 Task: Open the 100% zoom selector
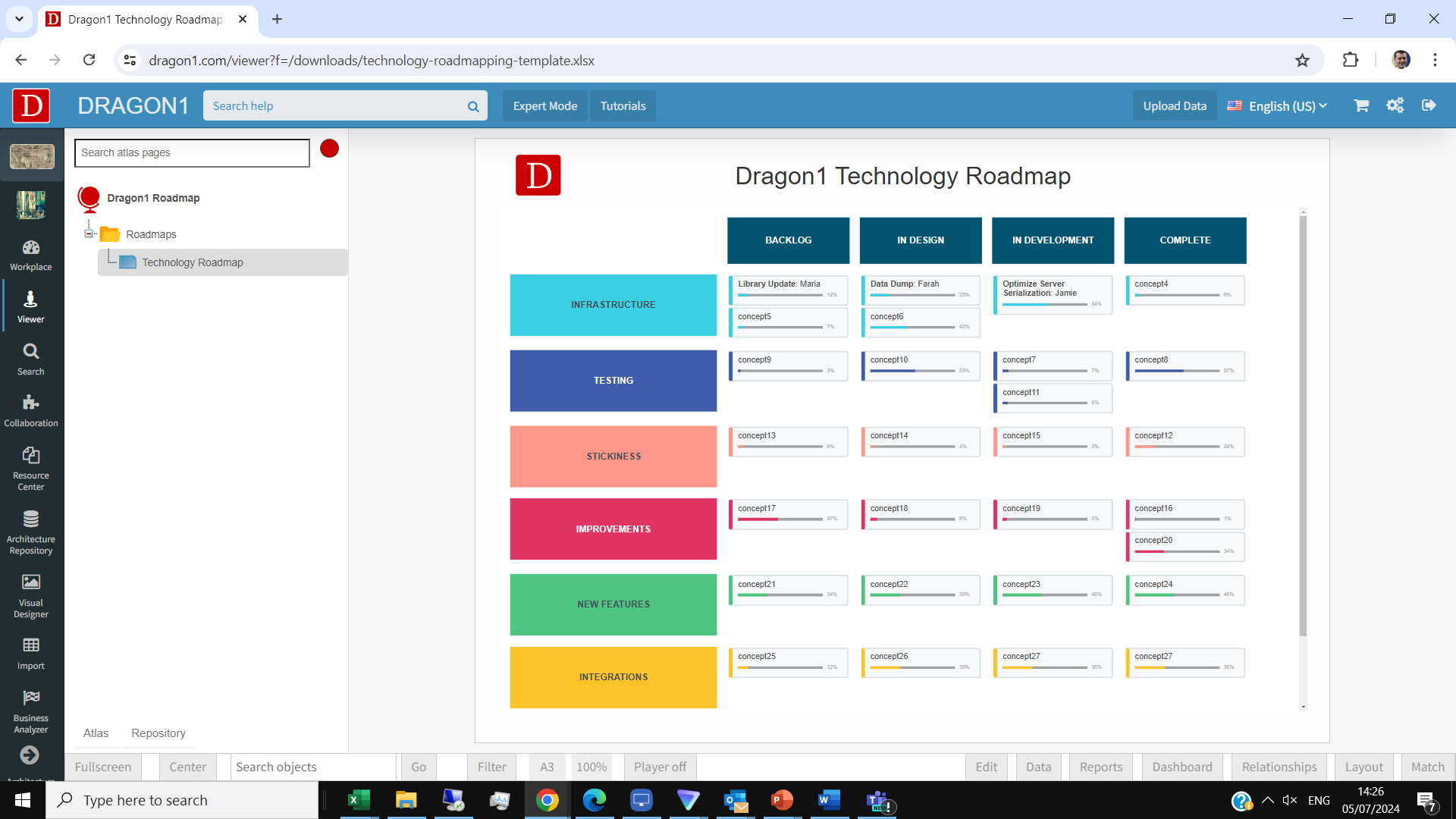click(x=591, y=767)
